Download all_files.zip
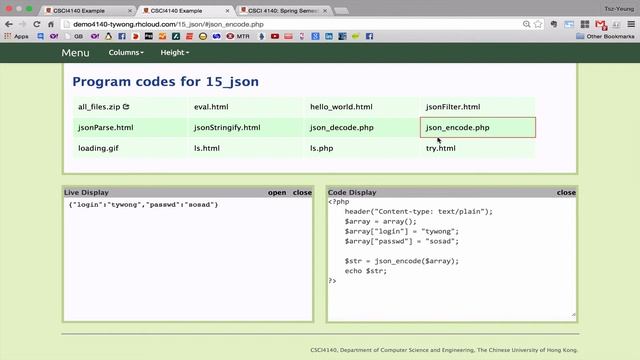640x360 pixels. point(99,107)
